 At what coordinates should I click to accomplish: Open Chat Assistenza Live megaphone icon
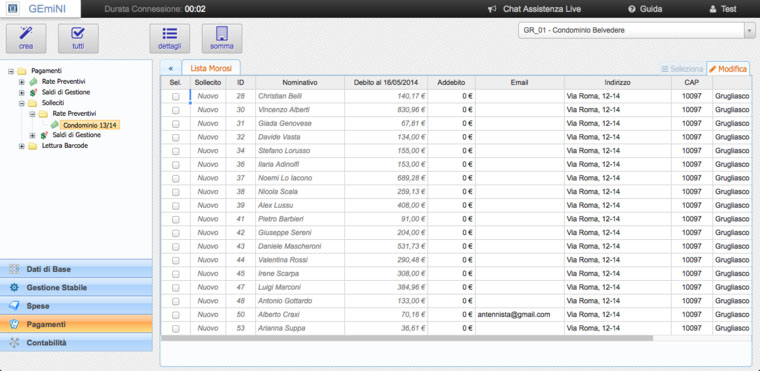point(492,9)
